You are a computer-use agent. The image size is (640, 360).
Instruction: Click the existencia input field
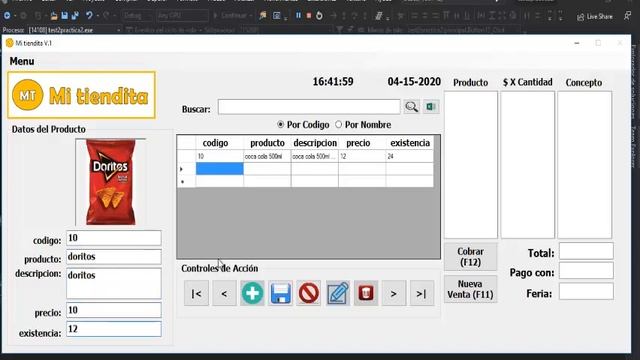coord(114,329)
